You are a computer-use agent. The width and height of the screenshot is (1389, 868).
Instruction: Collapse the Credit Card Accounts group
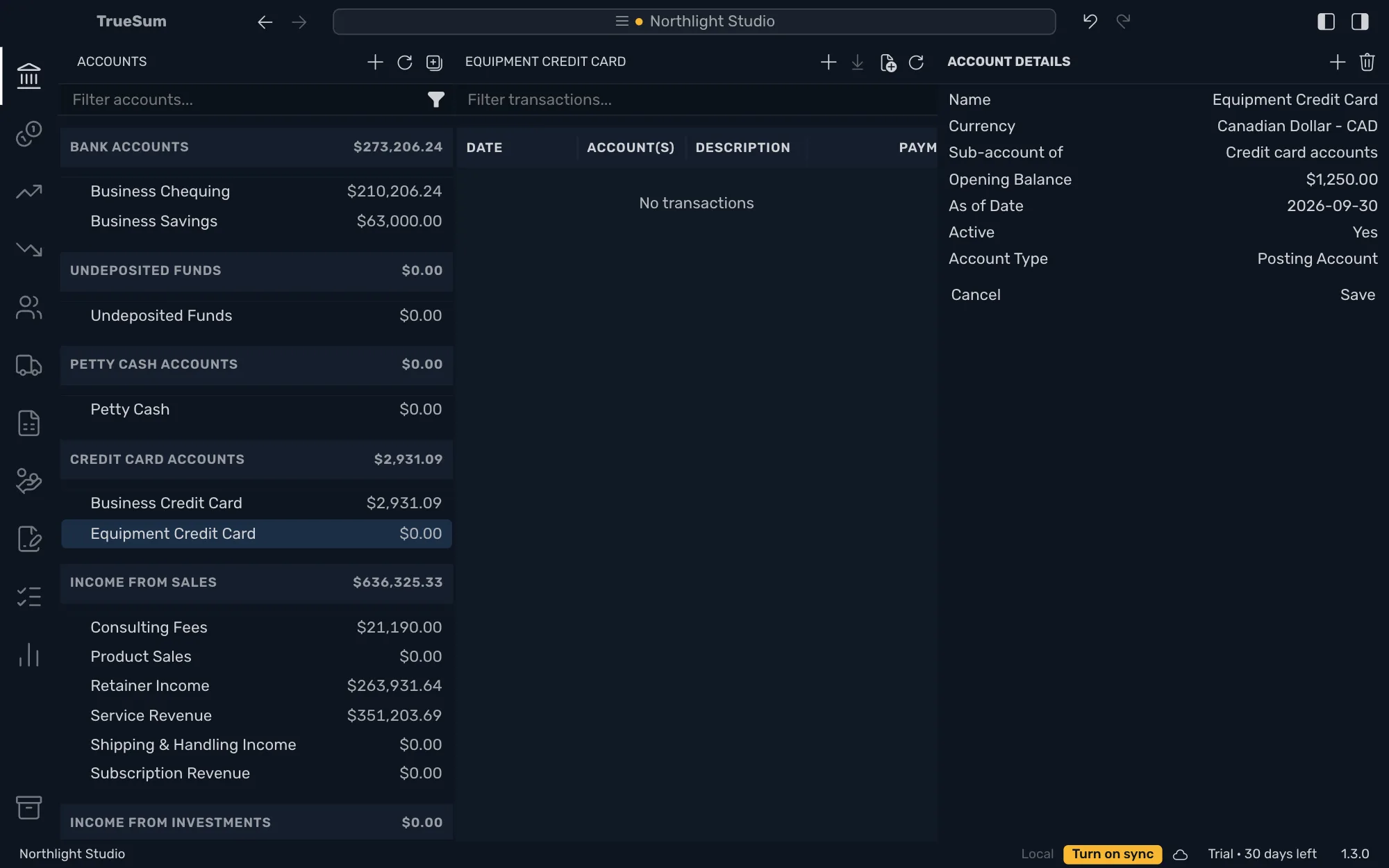(x=256, y=459)
